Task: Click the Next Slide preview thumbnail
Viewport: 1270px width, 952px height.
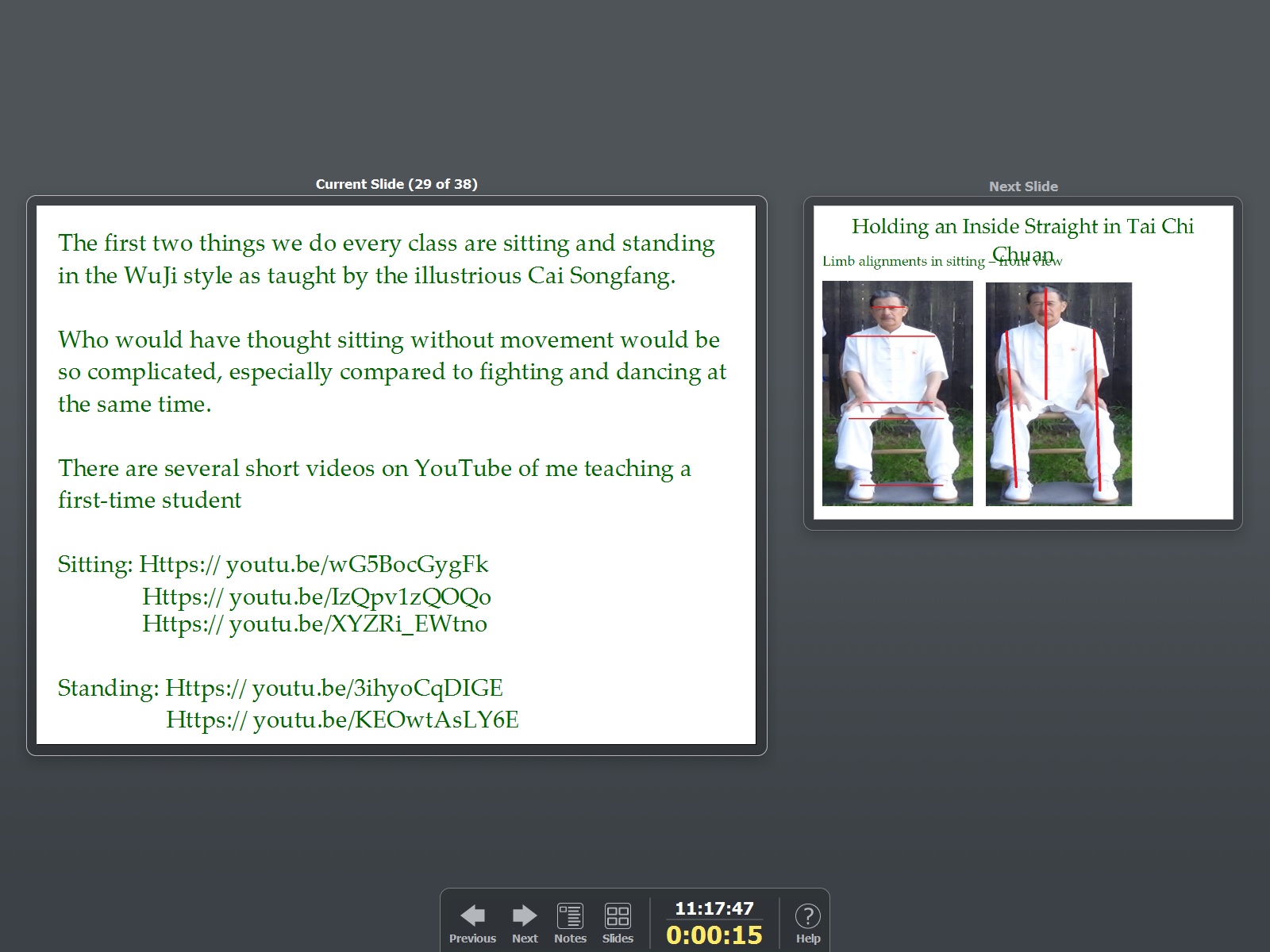Action: [x=1022, y=363]
